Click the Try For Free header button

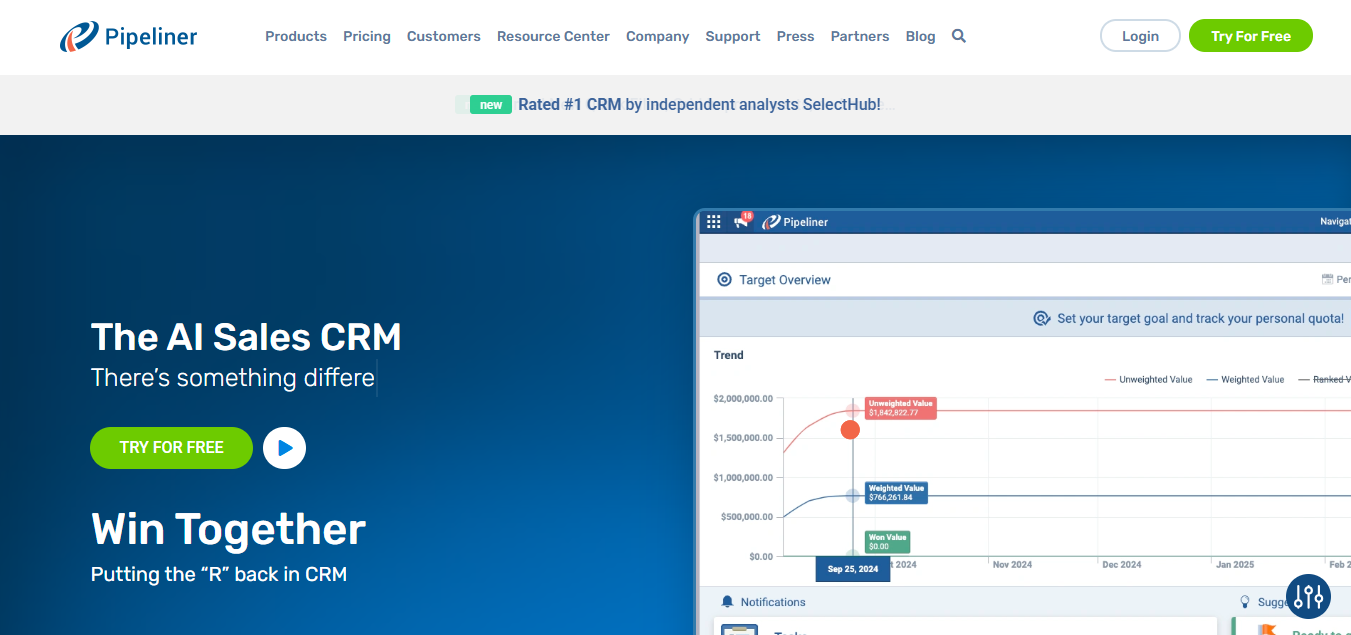[1251, 36]
